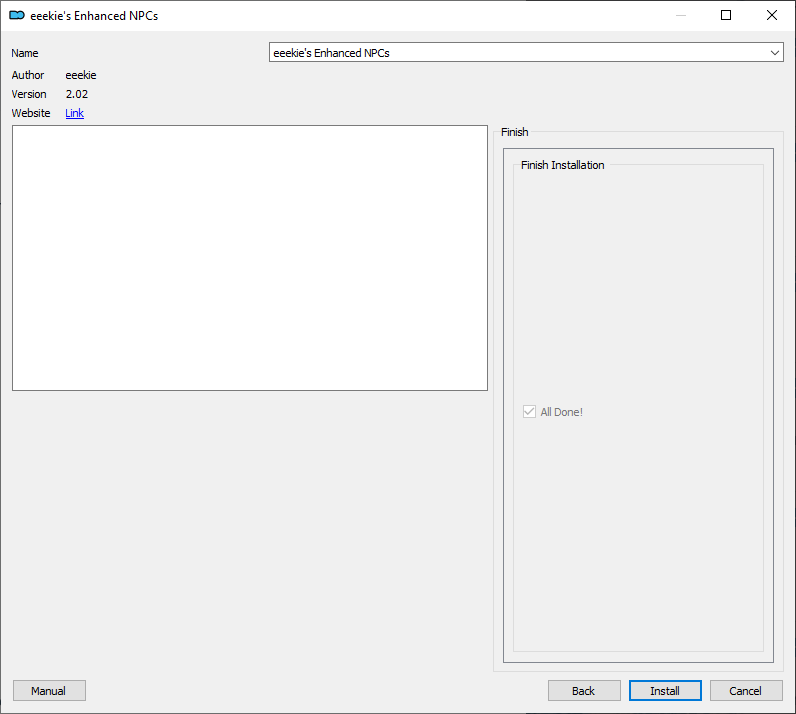Click the Version label

29,94
